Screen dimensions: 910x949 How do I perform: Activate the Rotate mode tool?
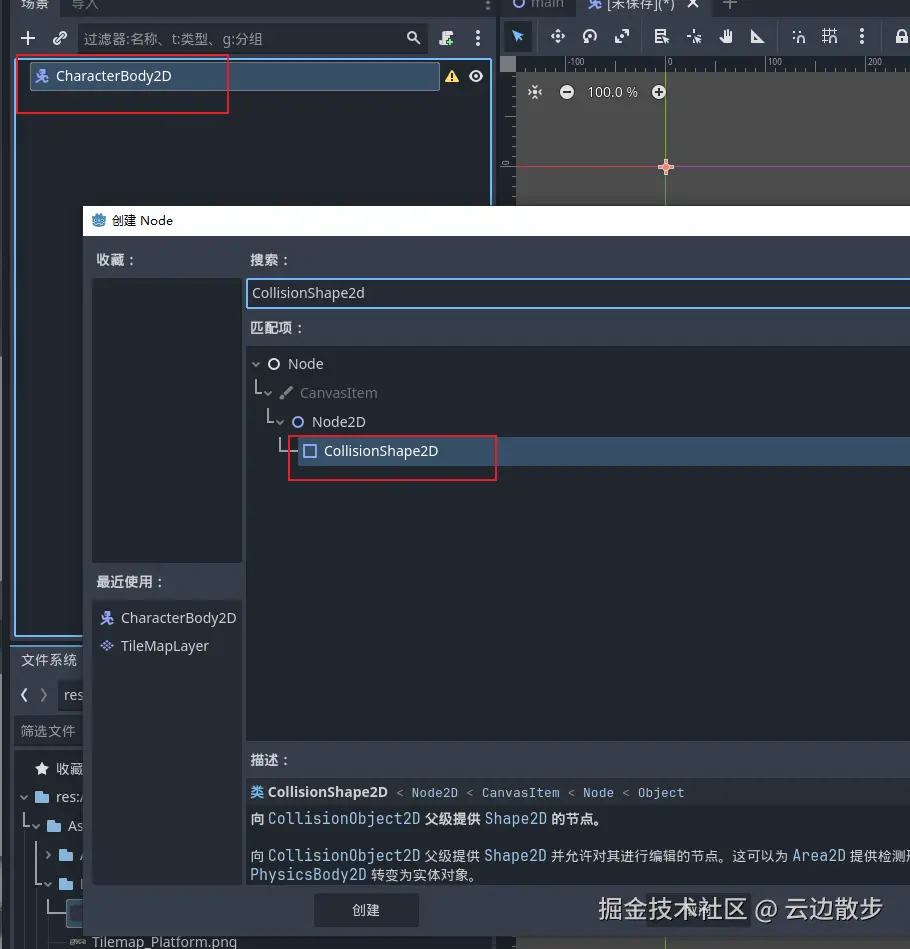pyautogui.click(x=590, y=37)
